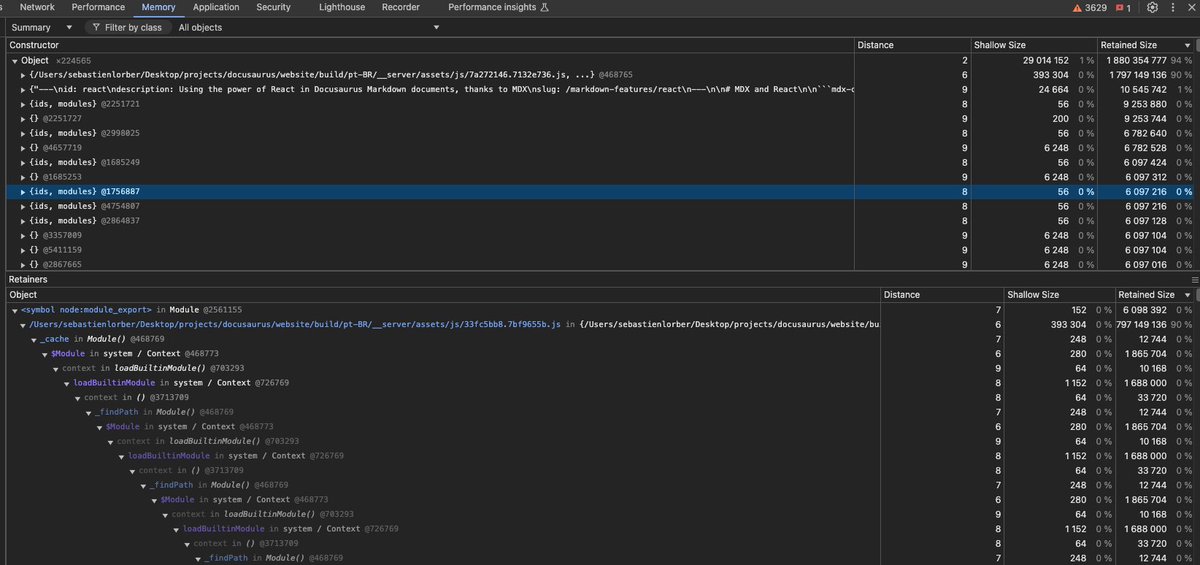1200x565 pixels.
Task: Select the {} @3357009 row
Action: [x=598, y=235]
